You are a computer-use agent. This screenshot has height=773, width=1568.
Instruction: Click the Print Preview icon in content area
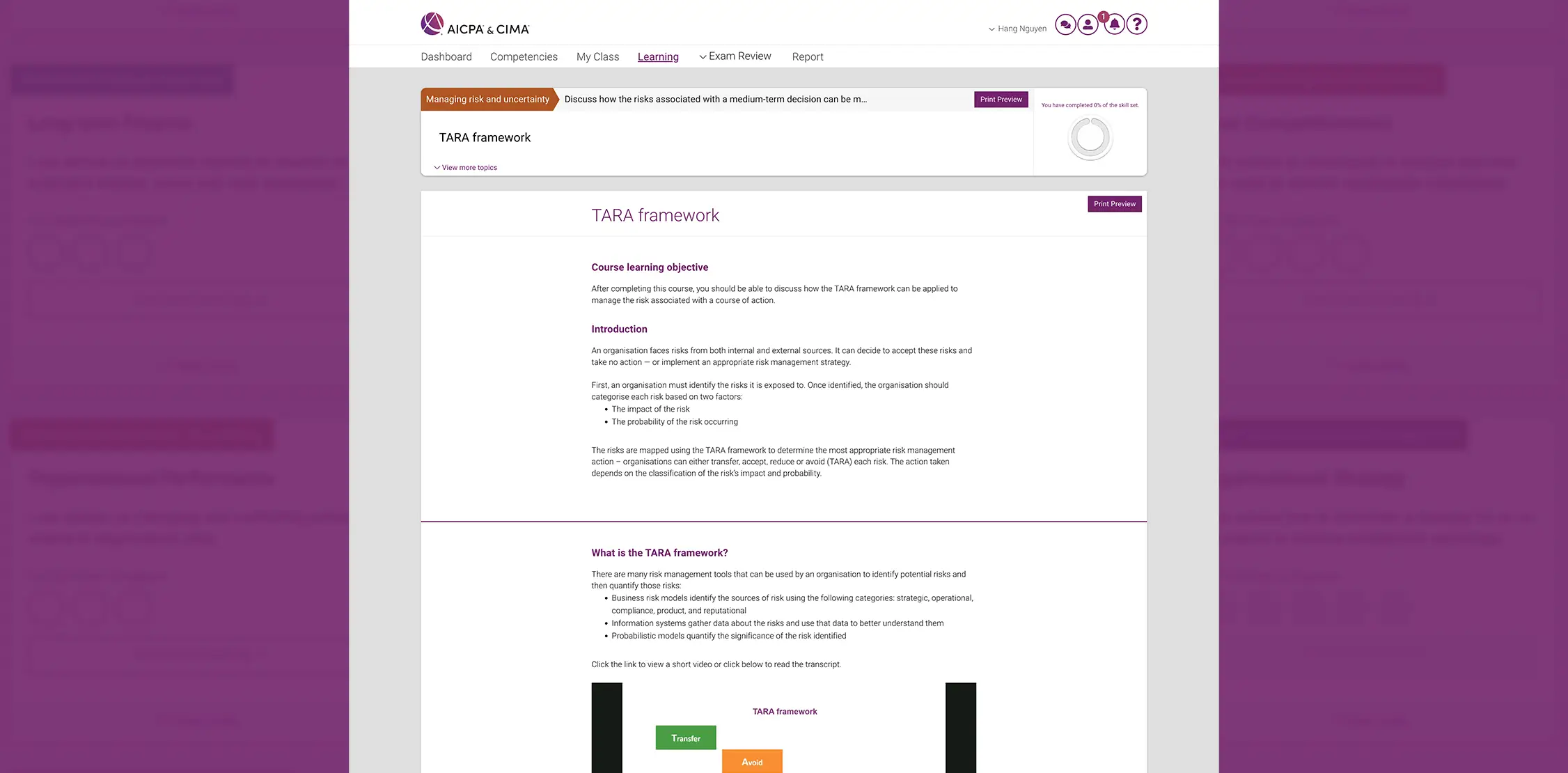point(1114,204)
